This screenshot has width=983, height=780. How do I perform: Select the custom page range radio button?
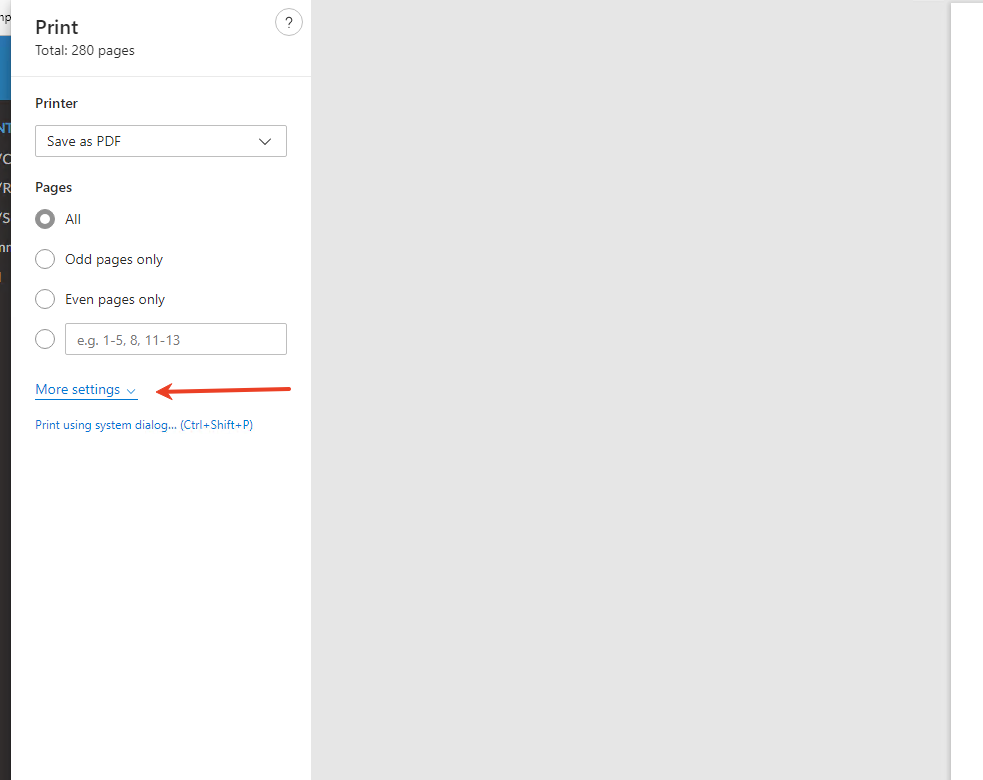pos(45,339)
